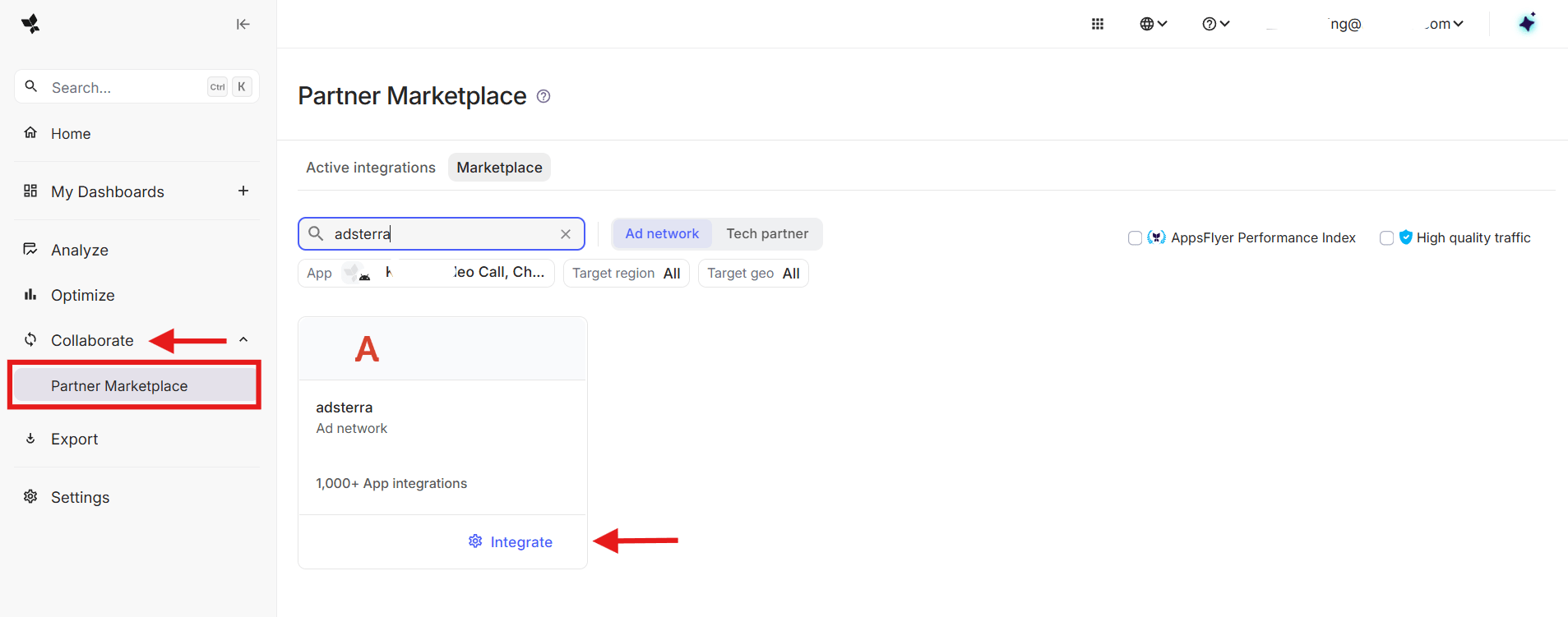Select the Ad network filter toggle

pyautogui.click(x=662, y=233)
